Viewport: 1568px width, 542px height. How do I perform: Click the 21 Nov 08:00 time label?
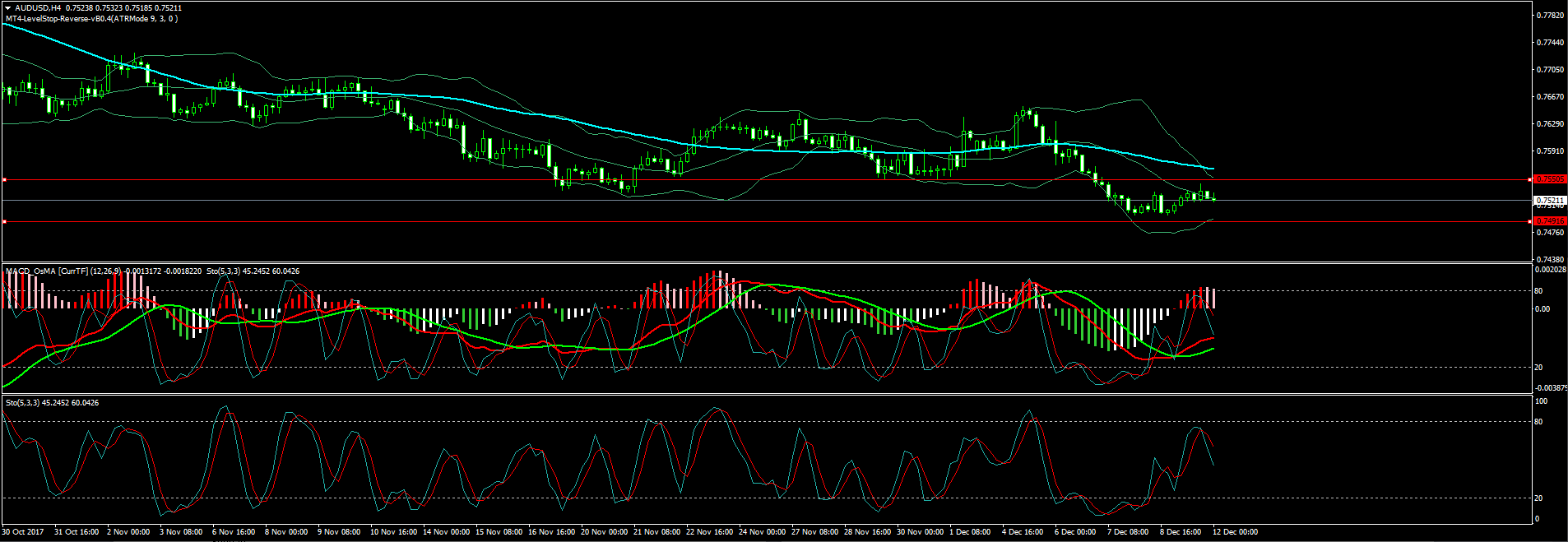point(657,532)
